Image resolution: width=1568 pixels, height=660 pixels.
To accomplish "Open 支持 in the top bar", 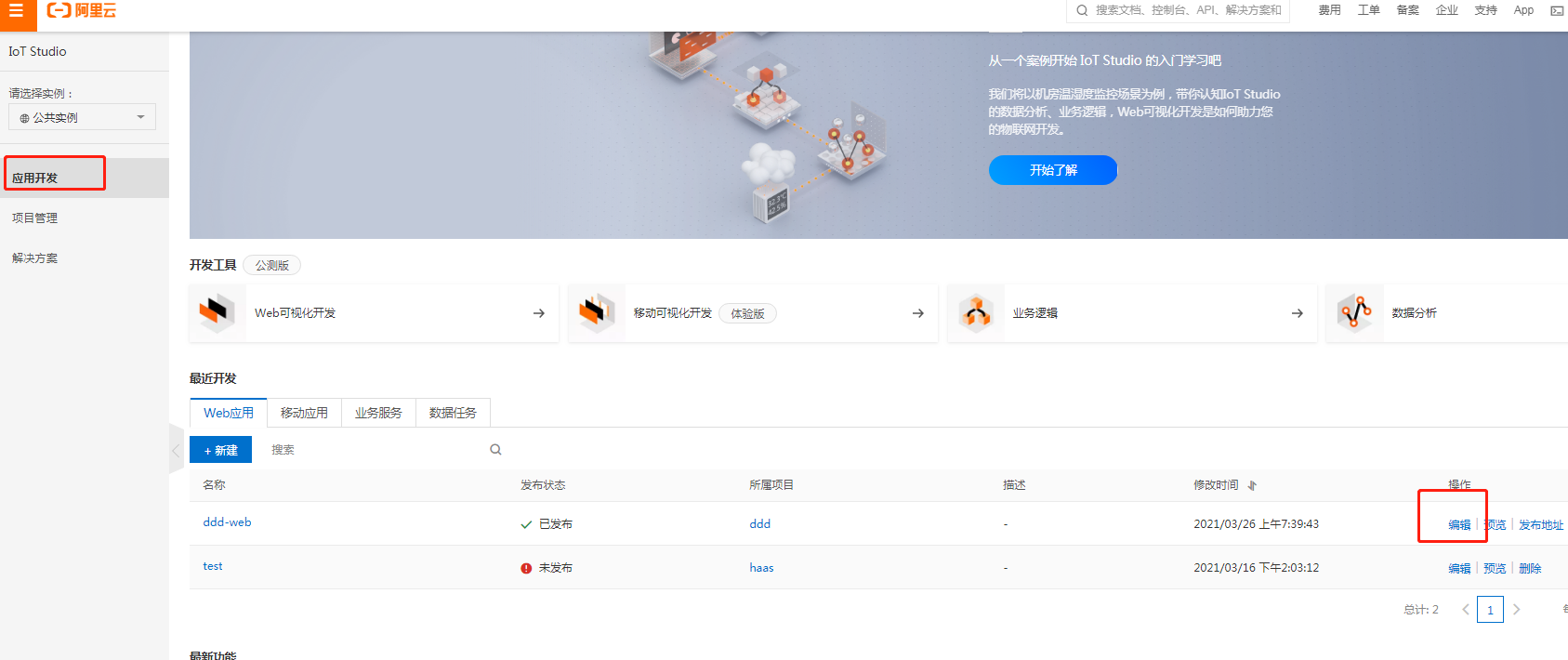I will pos(1485,10).
